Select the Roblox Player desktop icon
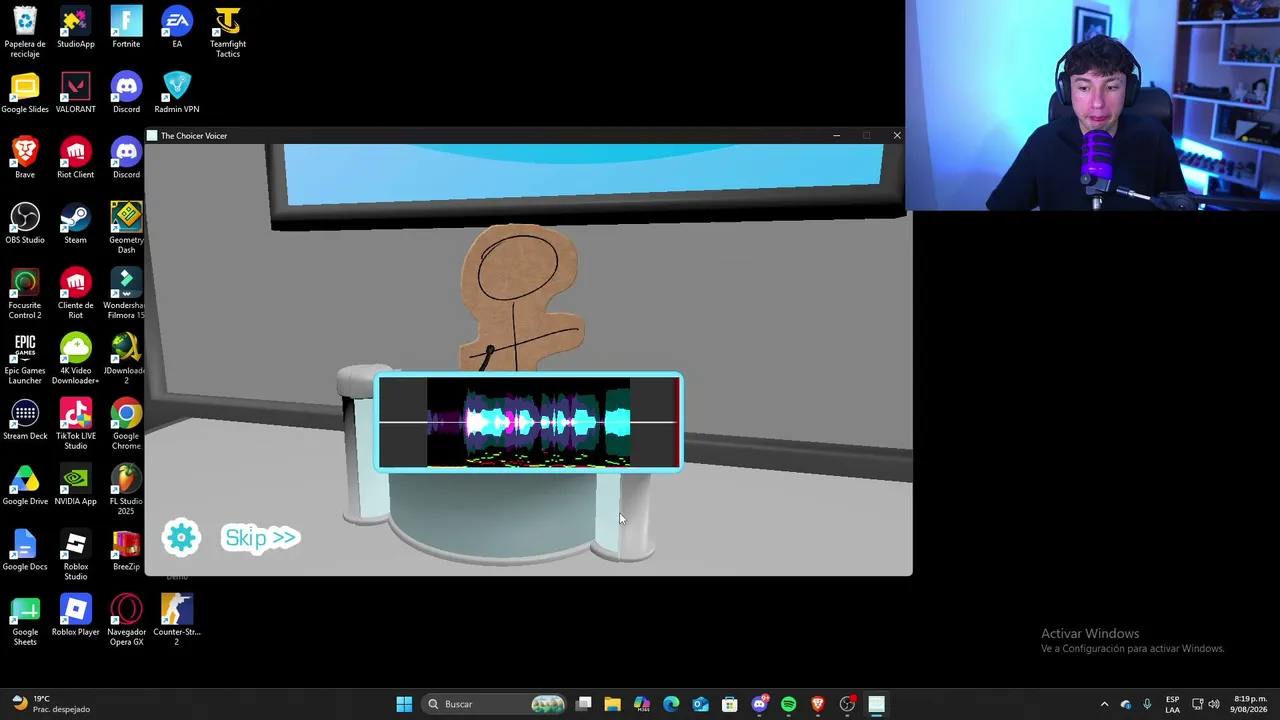This screenshot has width=1280, height=720. (76, 616)
